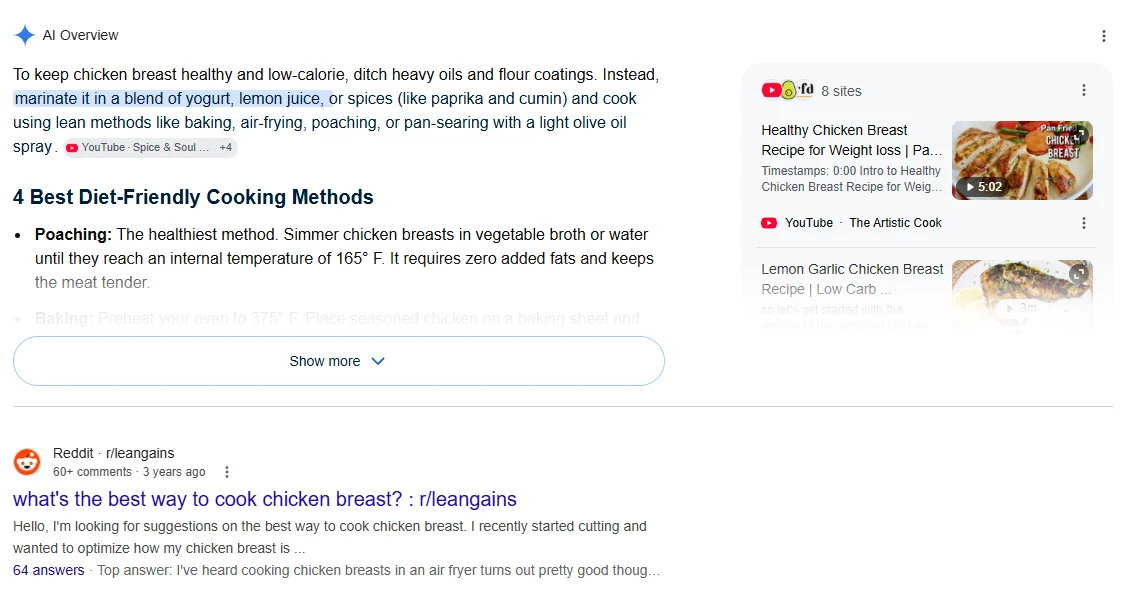Open the 8 sites panel options menu
The width and height of the screenshot is (1135, 589).
pyautogui.click(x=1083, y=90)
